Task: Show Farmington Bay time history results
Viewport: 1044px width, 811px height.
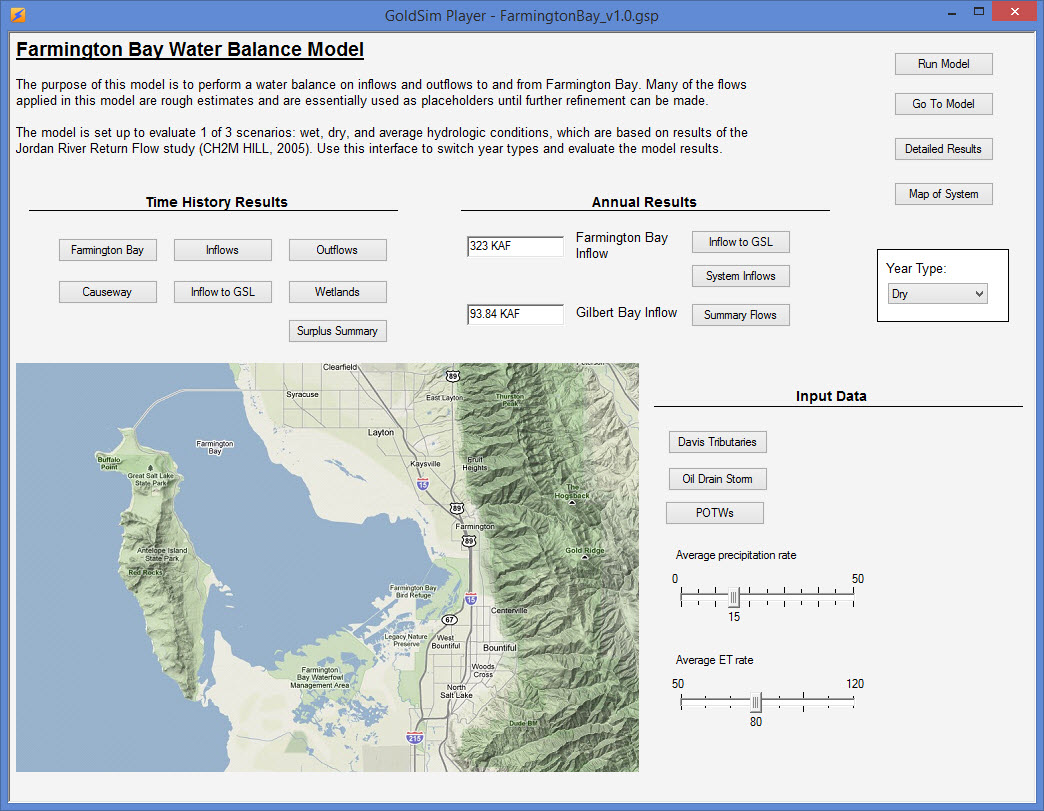Action: pyautogui.click(x=107, y=250)
